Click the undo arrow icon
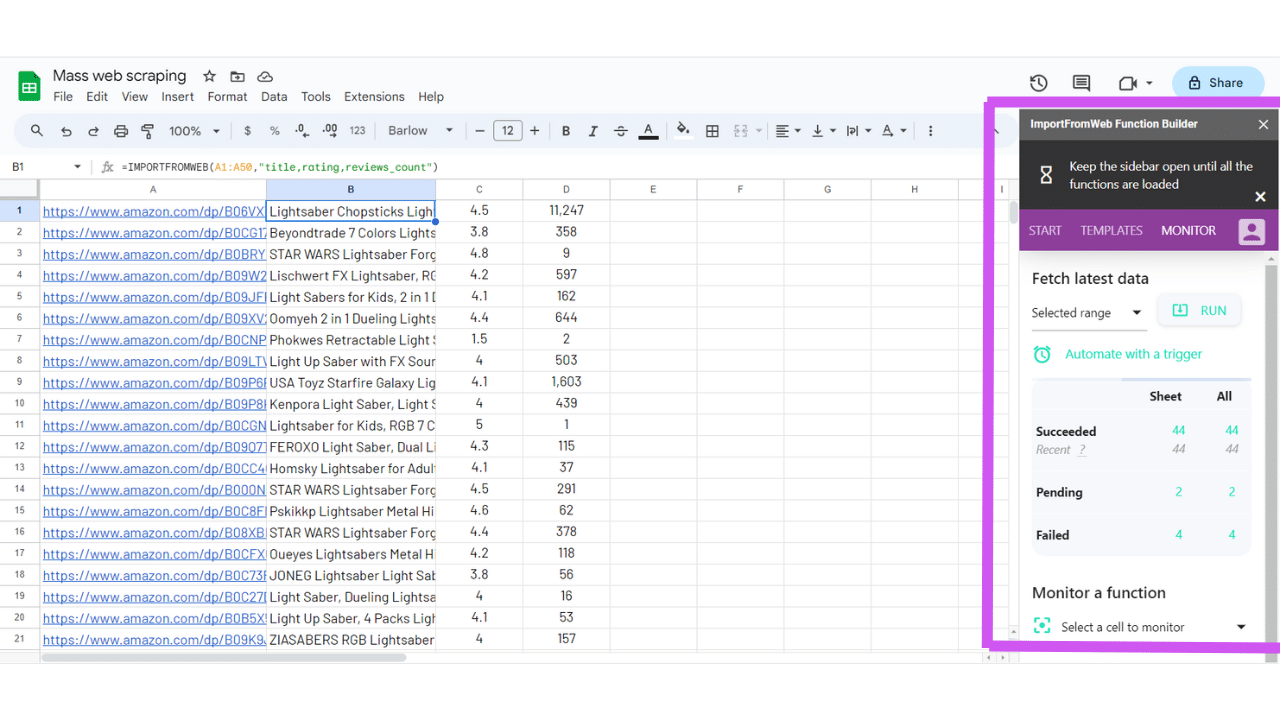 pyautogui.click(x=66, y=131)
